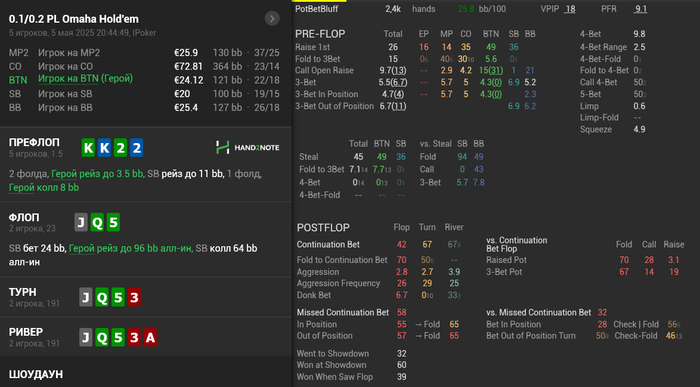Click the hero raise to 3.5 bb action
700x387 pixels.
tap(98, 174)
